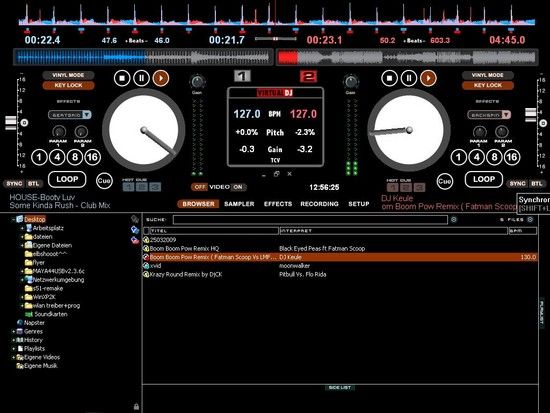The image size is (550, 413).
Task: Open the Recording tab
Action: pos(320,204)
